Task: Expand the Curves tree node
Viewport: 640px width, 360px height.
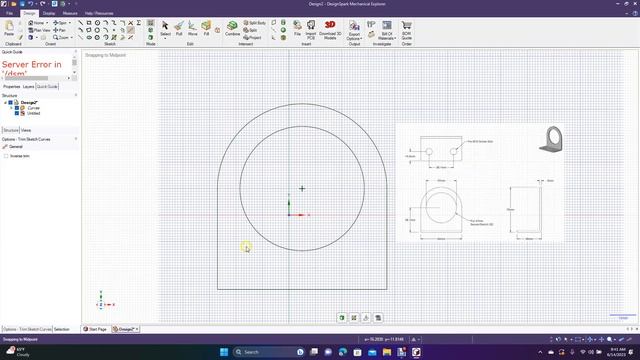Action: (x=11, y=108)
